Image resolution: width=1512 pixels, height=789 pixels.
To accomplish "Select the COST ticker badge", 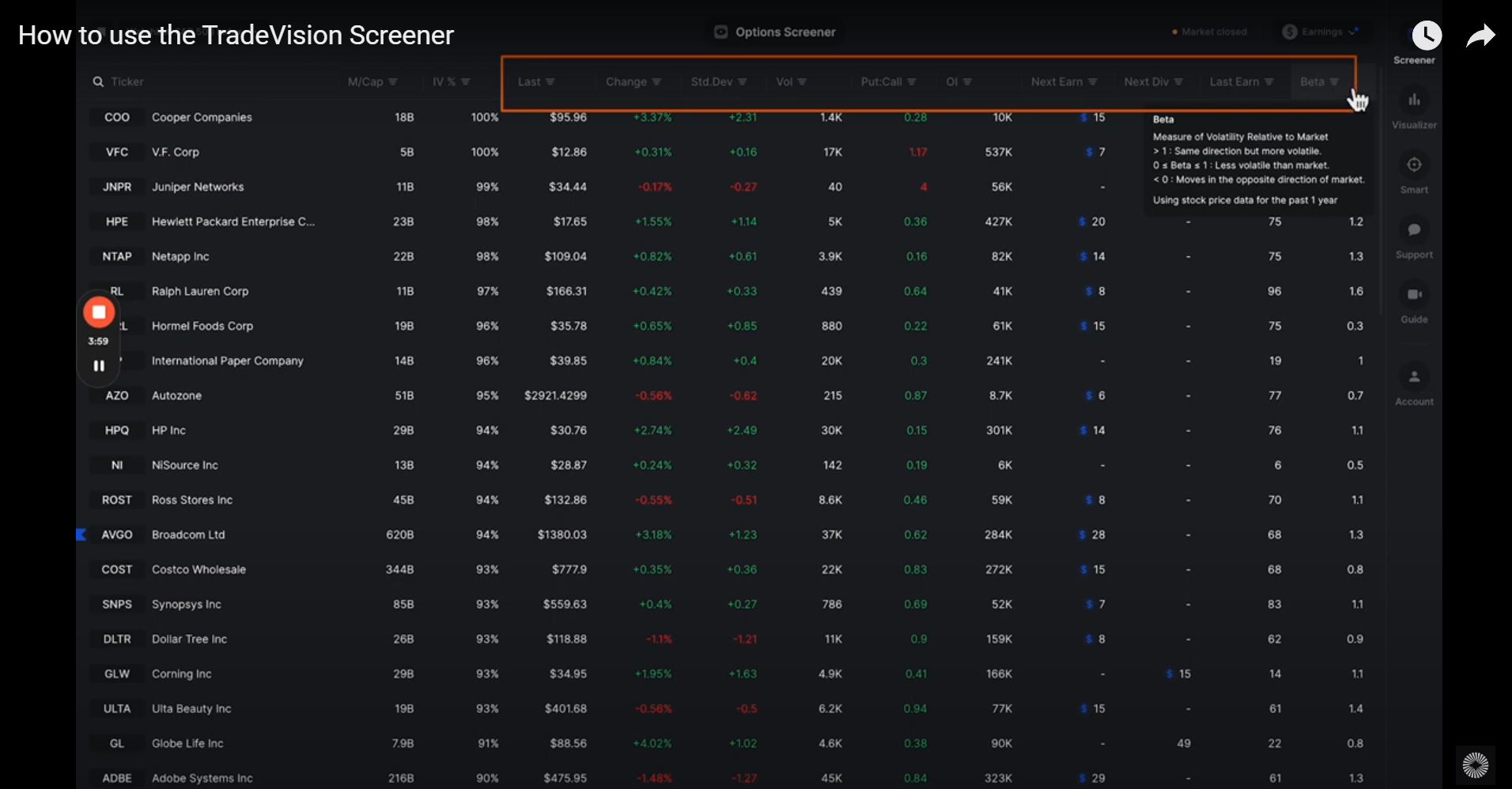I will tap(117, 569).
